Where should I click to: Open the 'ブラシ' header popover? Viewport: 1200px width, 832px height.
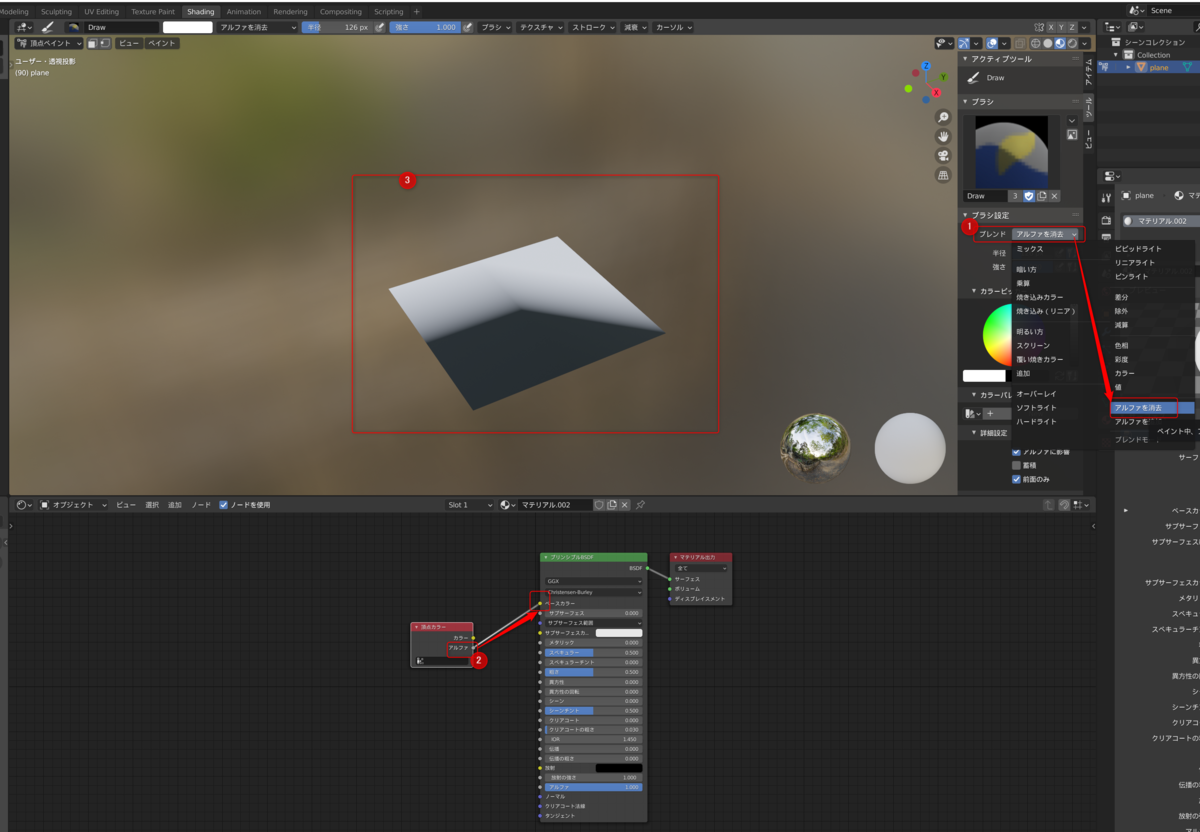pyautogui.click(x=493, y=27)
